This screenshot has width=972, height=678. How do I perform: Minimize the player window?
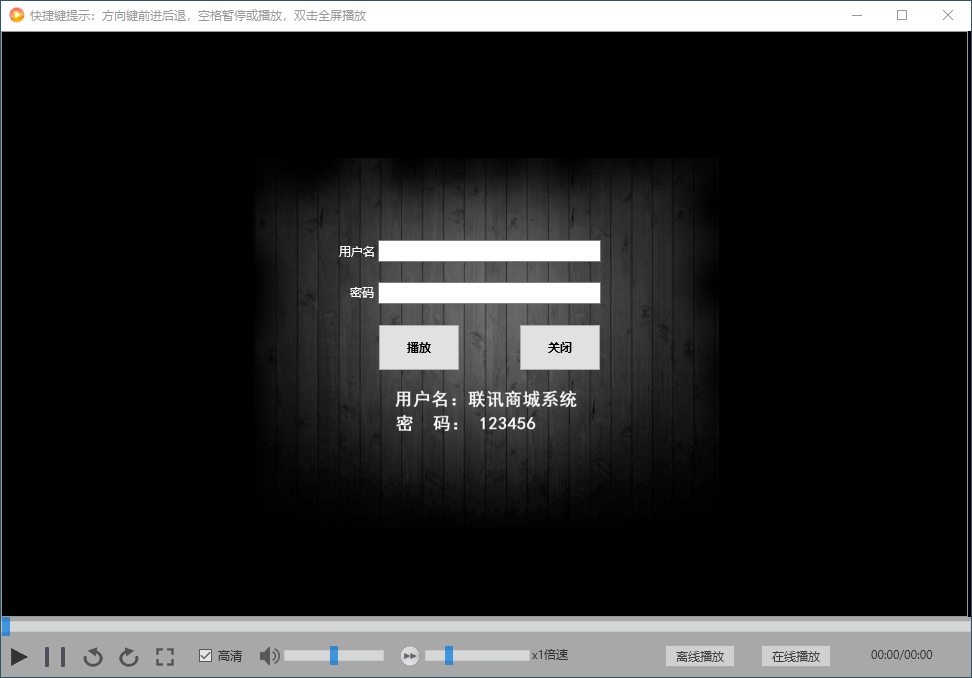857,15
